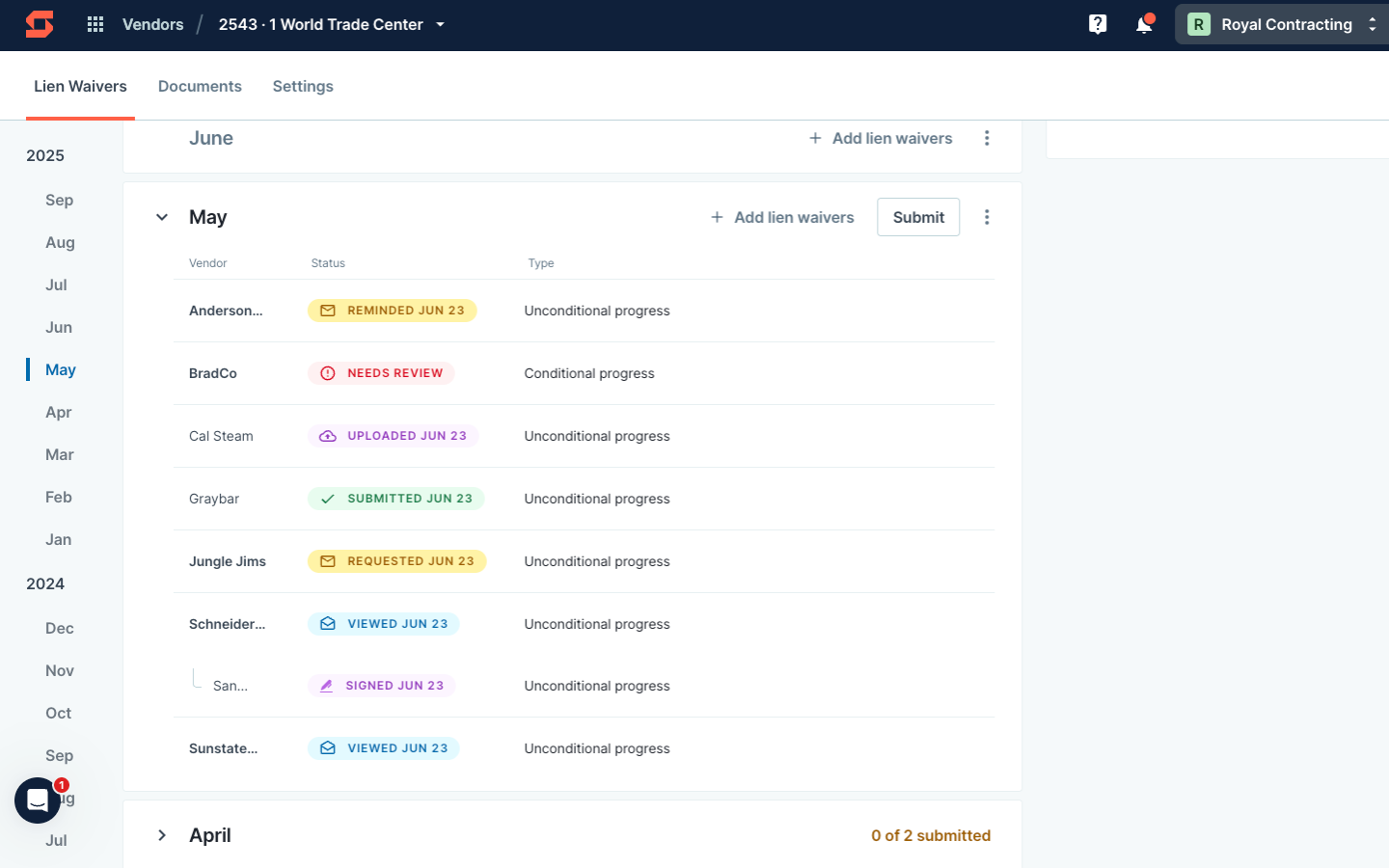
Task: Open the Settings tab
Action: click(302, 86)
